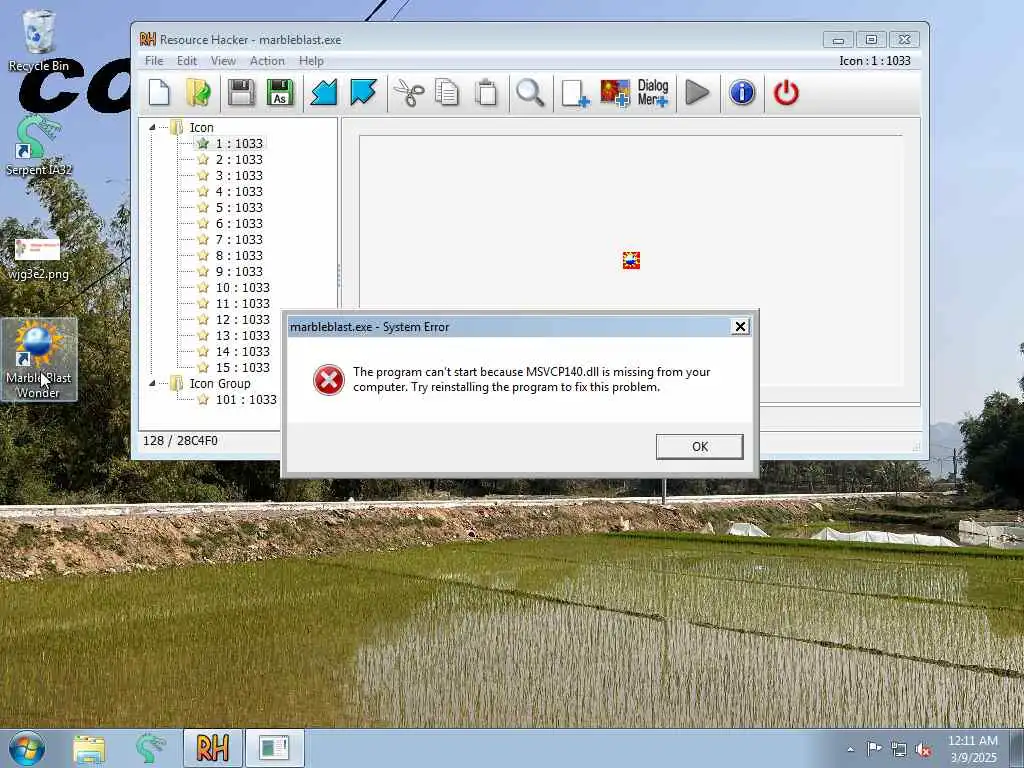Select icon resource 13 : 1033
Viewport: 1024px width, 768px height.
click(x=242, y=336)
